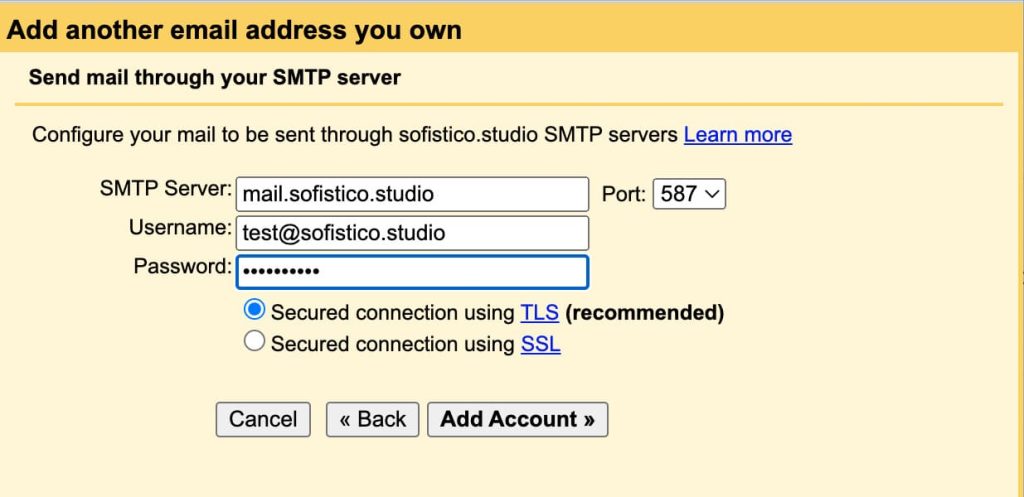Click the "Password:" label text

pyautogui.click(x=182, y=267)
